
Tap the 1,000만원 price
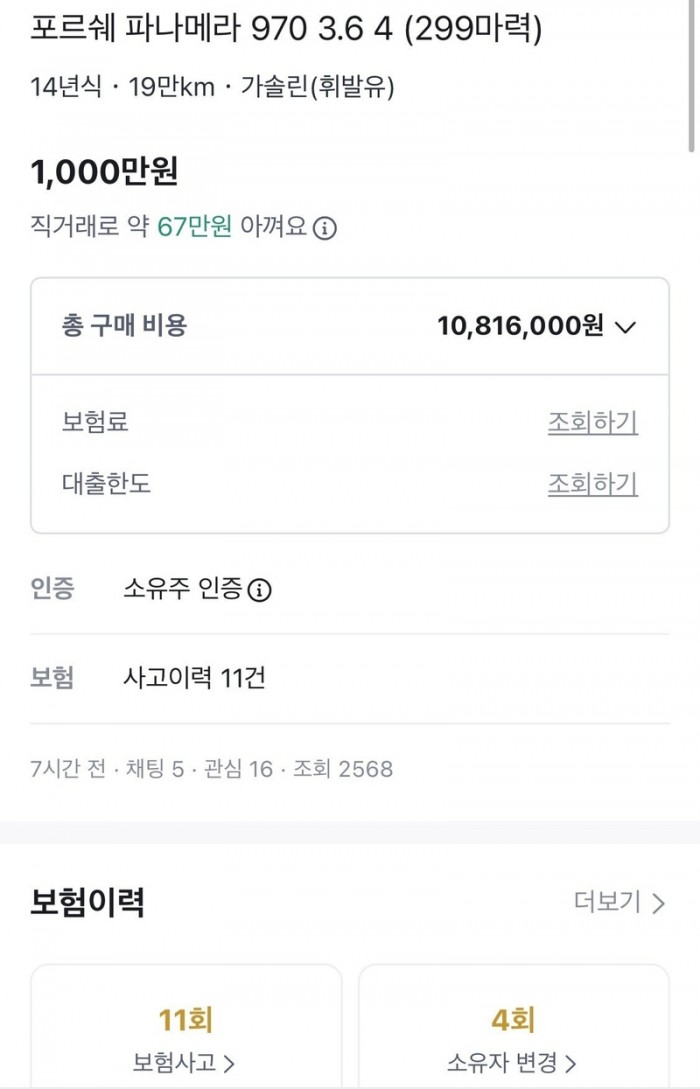[105, 172]
